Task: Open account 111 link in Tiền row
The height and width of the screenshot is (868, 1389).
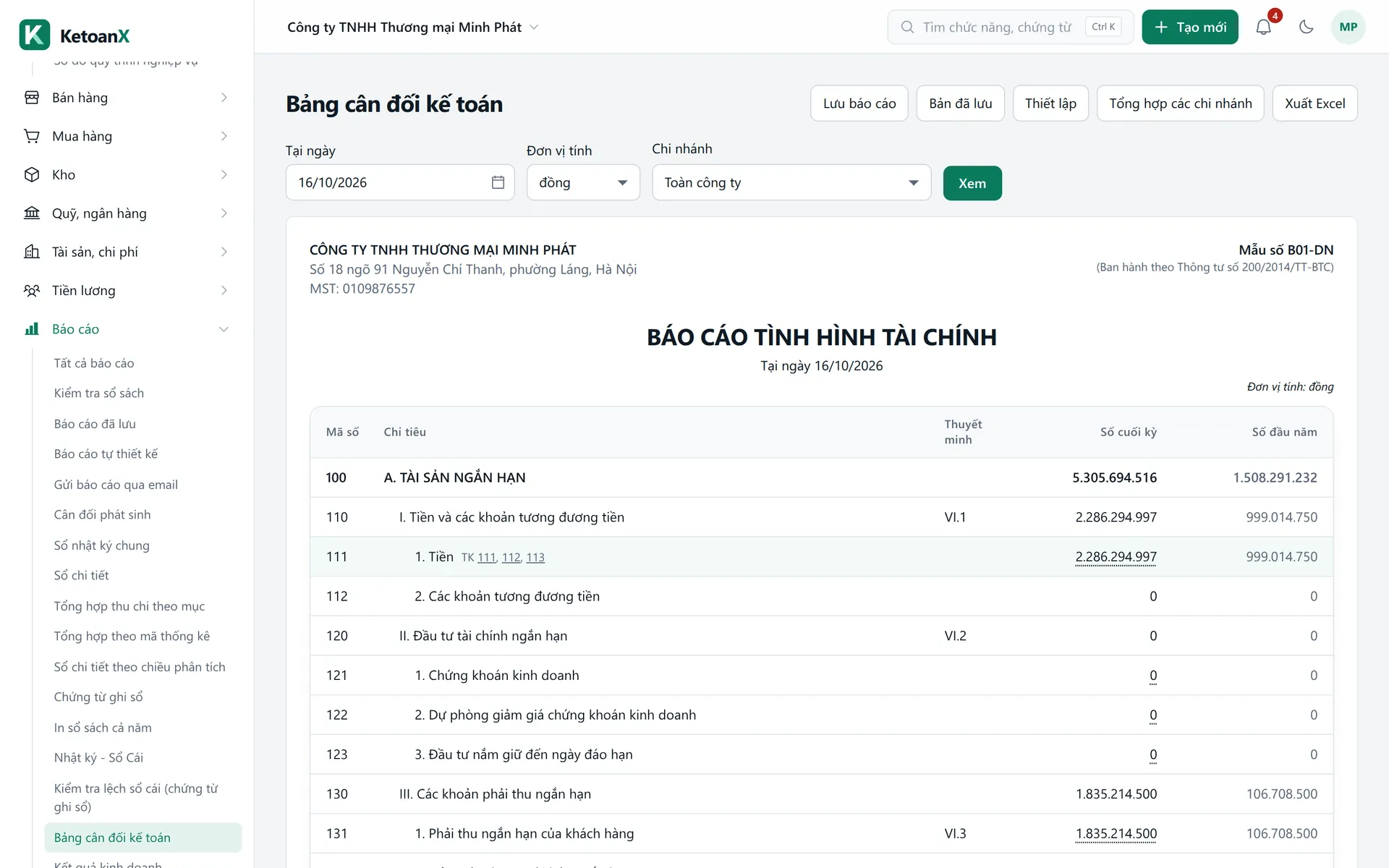Action: coord(486,558)
